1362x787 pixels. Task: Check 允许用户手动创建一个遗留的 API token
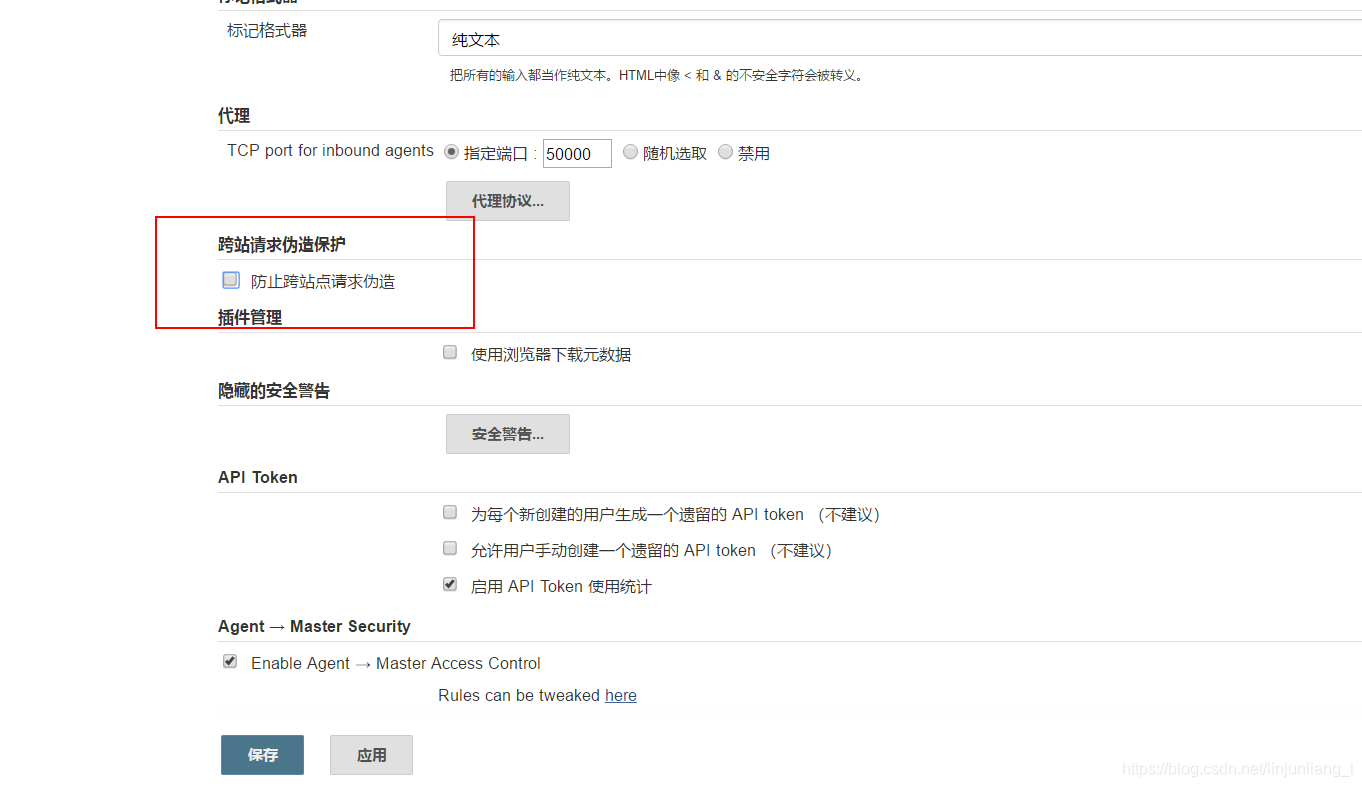(x=450, y=548)
